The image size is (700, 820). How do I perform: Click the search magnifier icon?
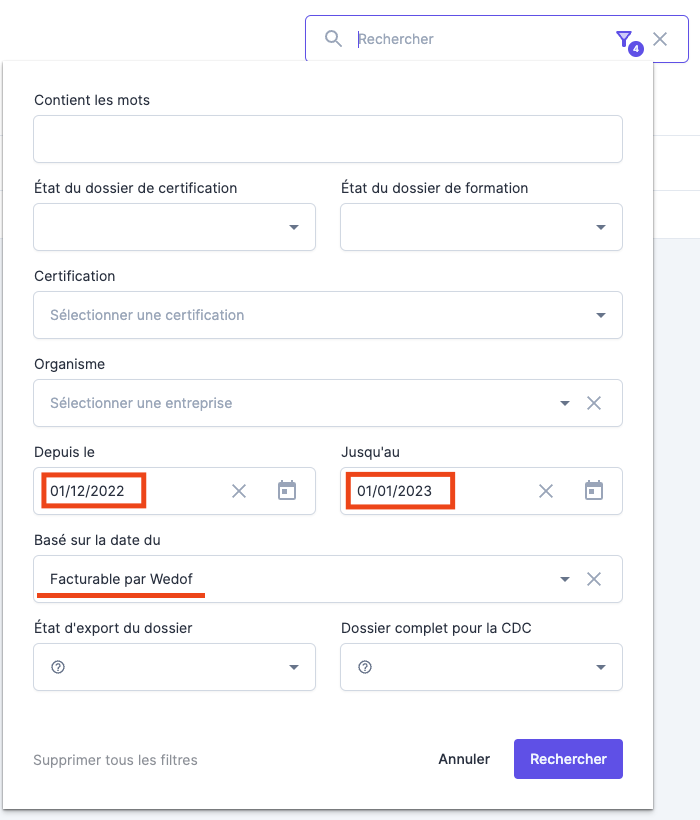point(334,39)
